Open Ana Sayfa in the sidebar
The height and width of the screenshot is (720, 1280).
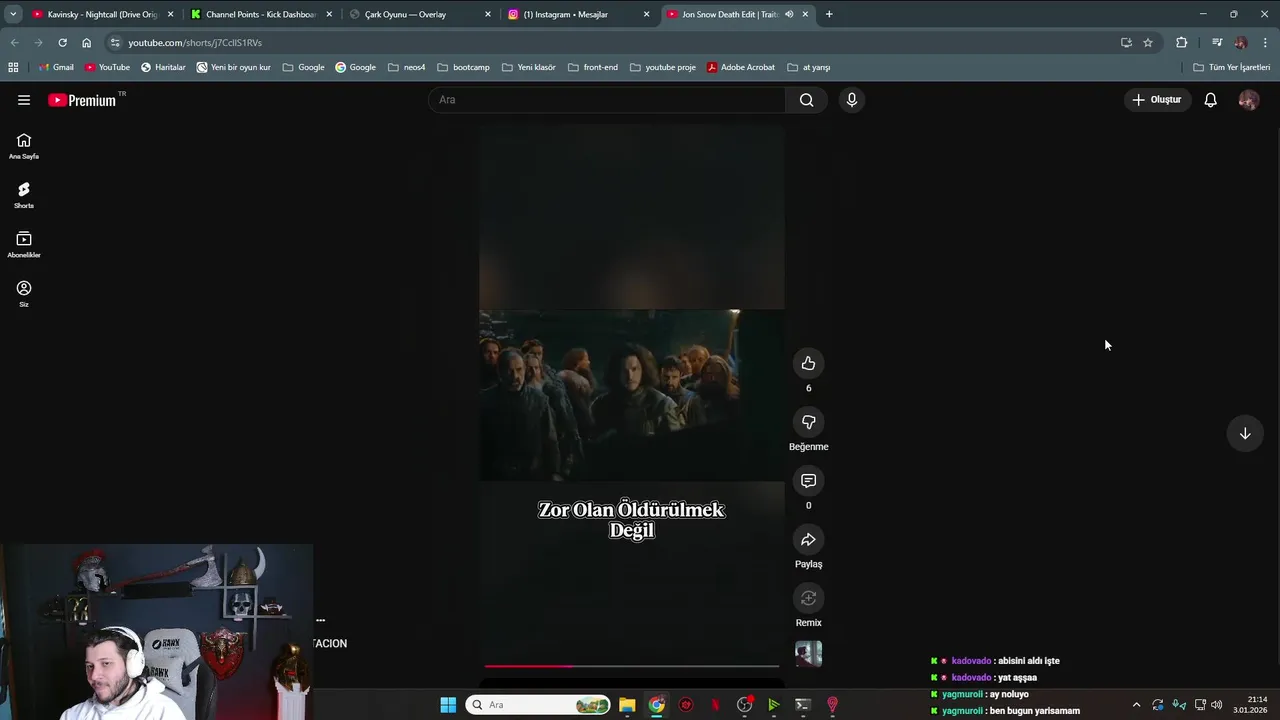24,146
